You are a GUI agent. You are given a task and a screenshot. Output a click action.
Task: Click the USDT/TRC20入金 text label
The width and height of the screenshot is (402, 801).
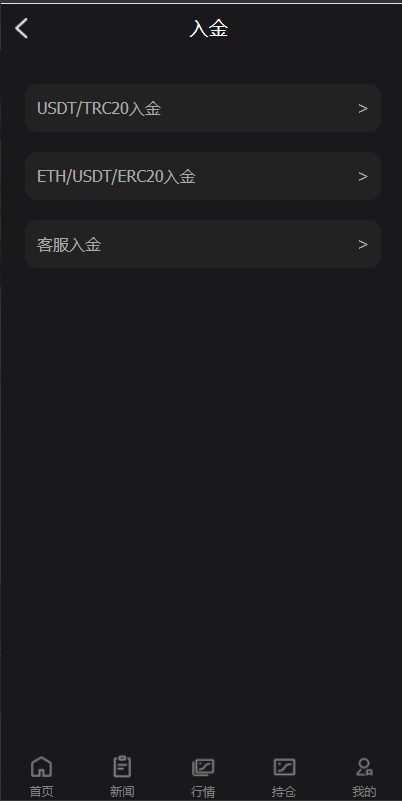click(99, 109)
